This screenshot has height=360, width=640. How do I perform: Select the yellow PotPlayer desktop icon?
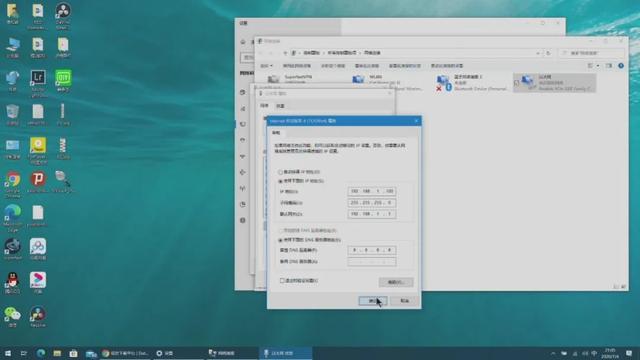click(38, 150)
